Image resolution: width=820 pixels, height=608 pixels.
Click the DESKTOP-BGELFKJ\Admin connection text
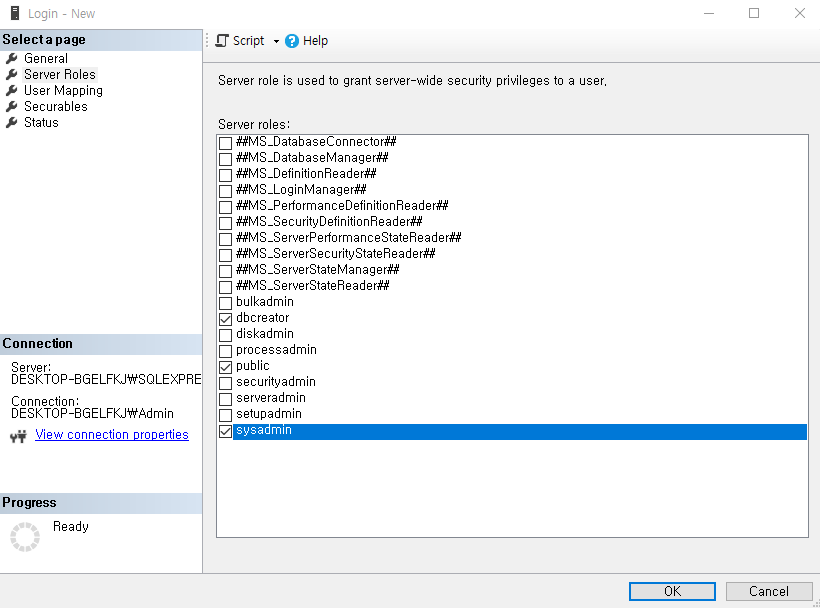click(x=92, y=414)
